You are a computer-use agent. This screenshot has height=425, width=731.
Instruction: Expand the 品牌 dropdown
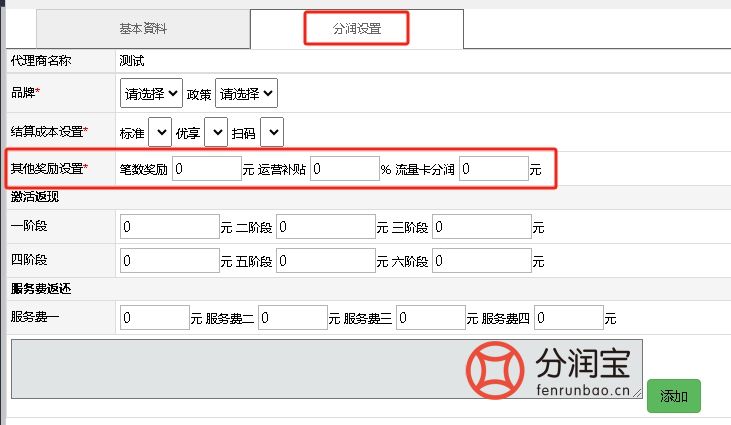(151, 93)
